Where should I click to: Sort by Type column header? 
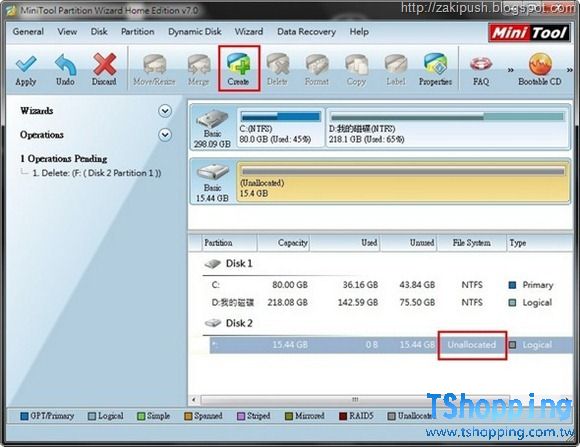point(539,243)
